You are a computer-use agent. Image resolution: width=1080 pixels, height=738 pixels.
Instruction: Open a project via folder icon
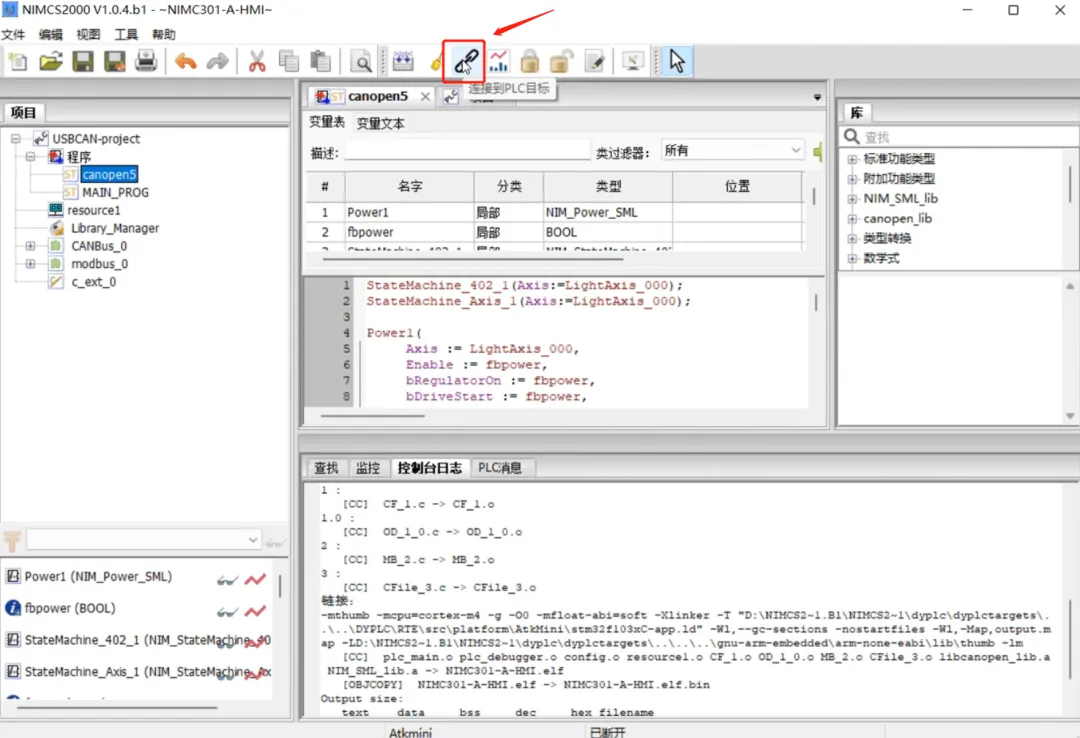click(x=50, y=61)
